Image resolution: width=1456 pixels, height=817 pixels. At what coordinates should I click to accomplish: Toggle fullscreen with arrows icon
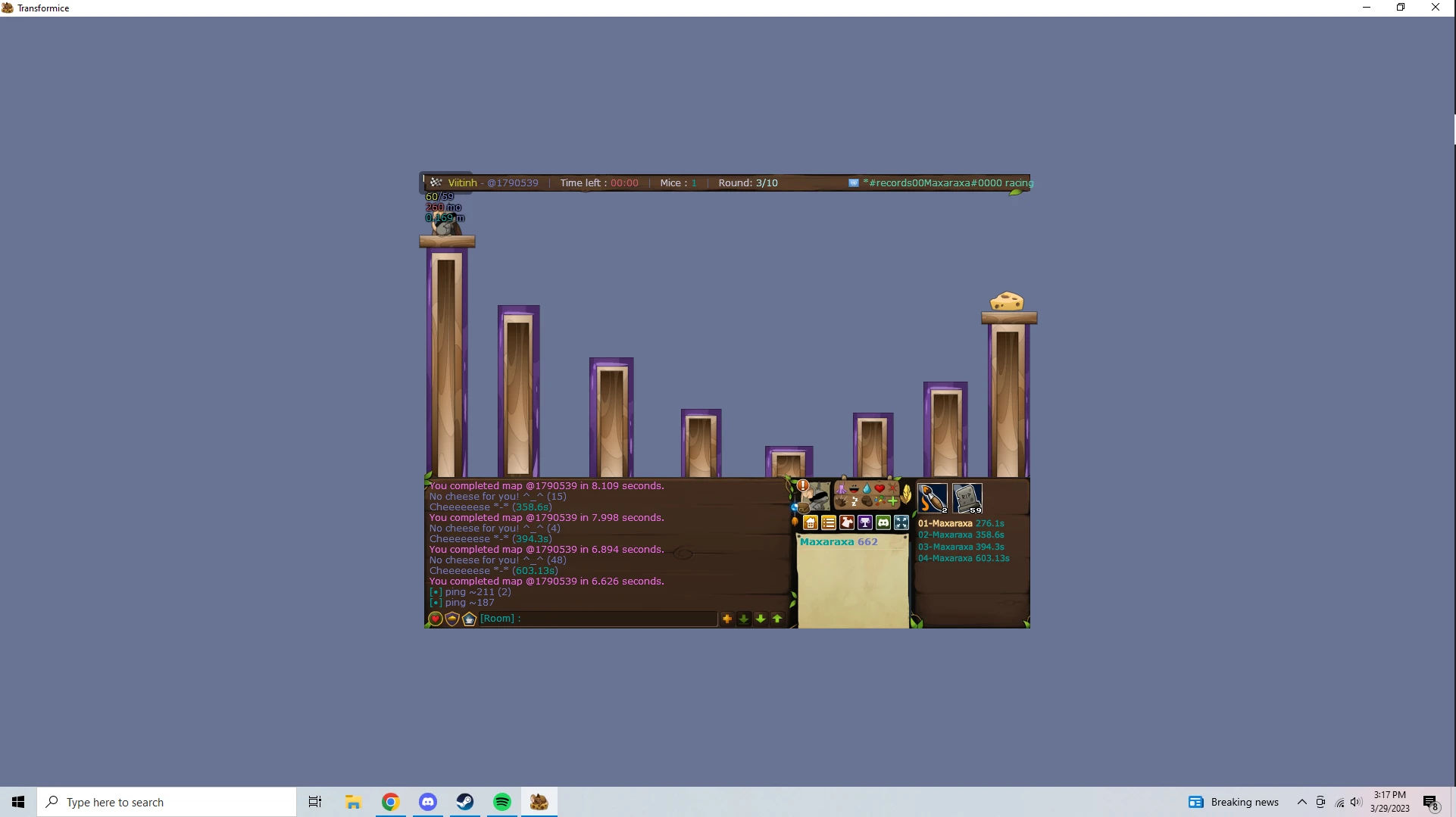point(901,522)
